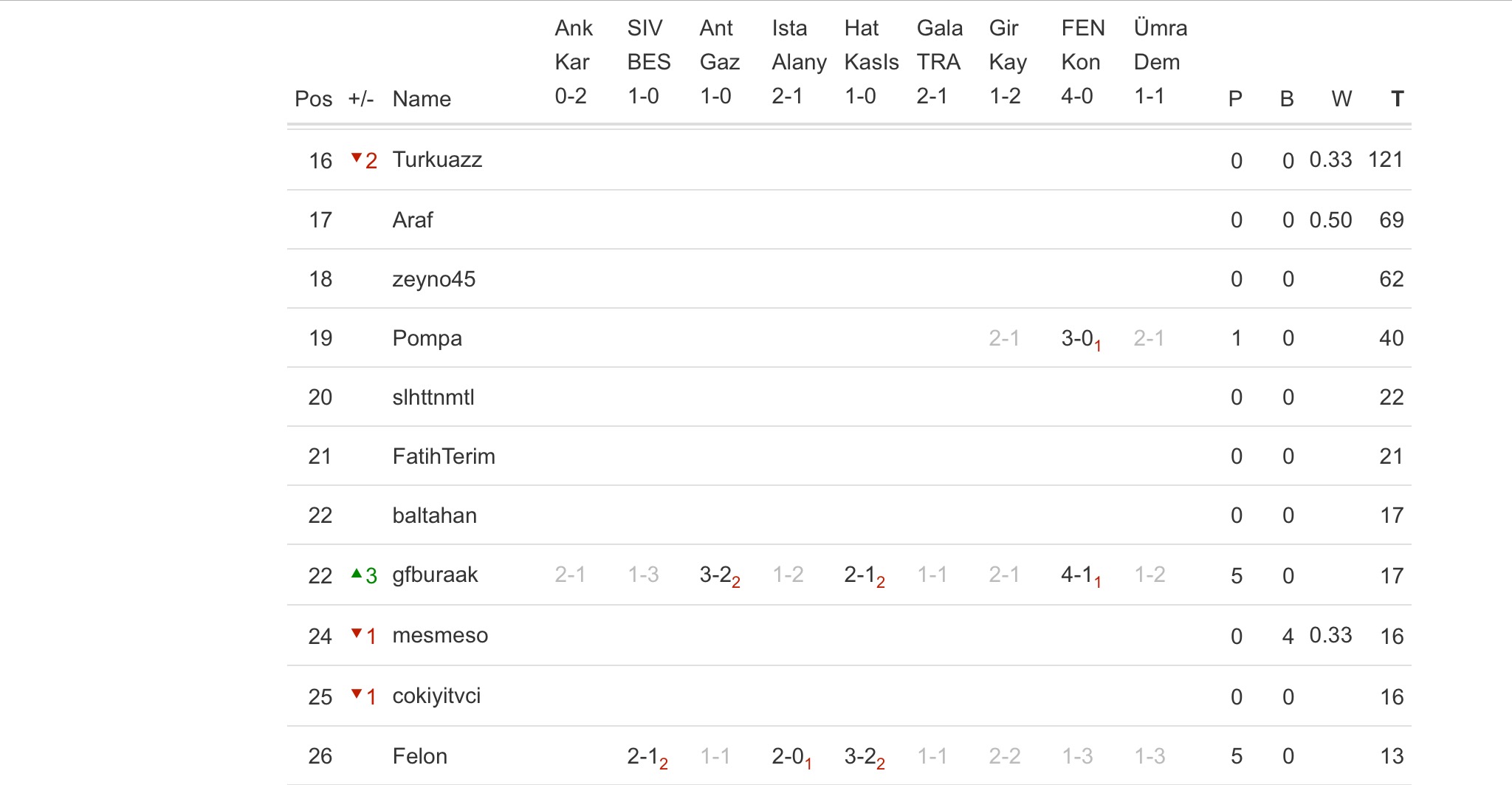This screenshot has width=1512, height=785.
Task: Click gfburaak's 3-2 Ant Gaz prediction
Action: 716,575
